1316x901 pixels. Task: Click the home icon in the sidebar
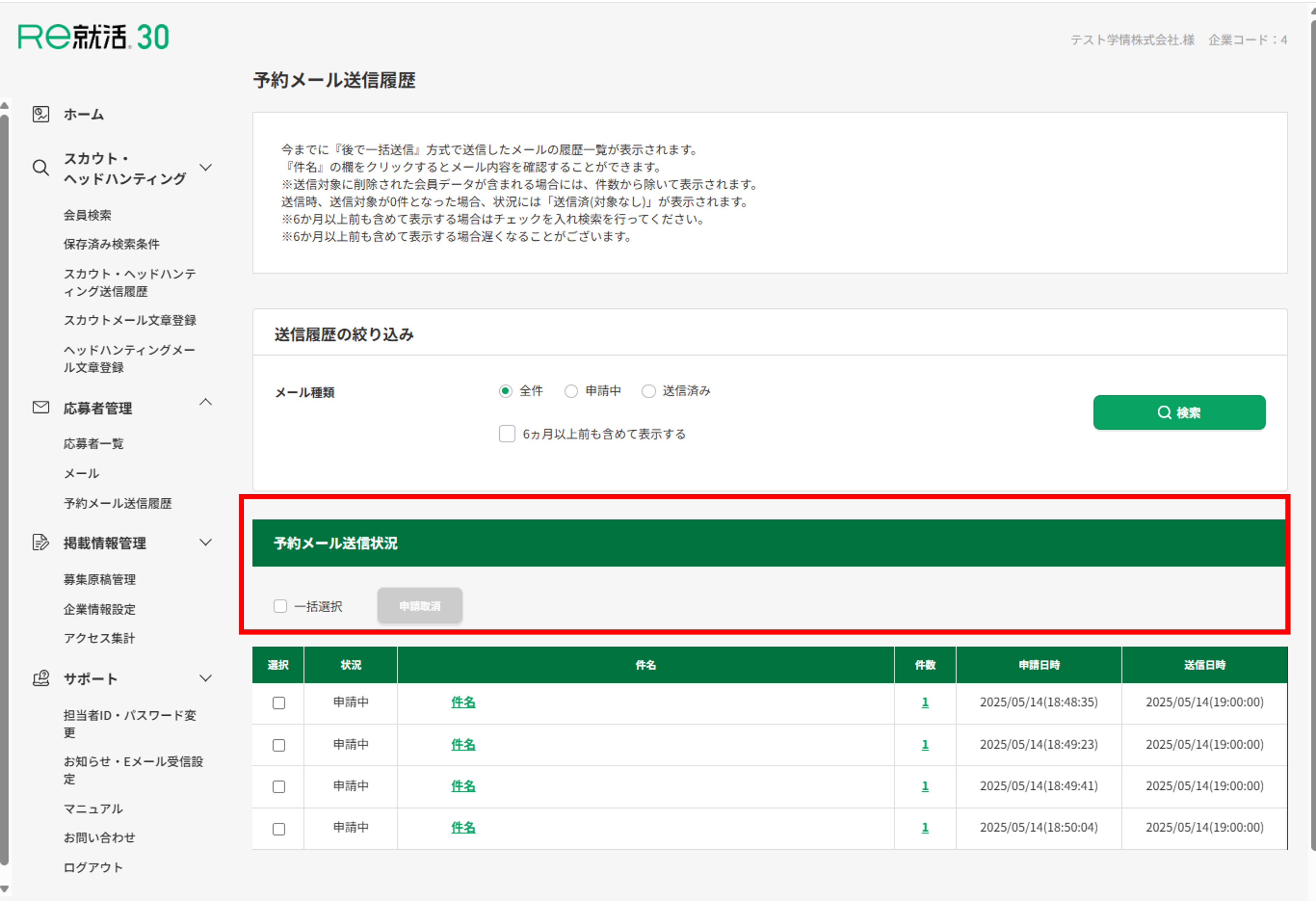click(41, 114)
